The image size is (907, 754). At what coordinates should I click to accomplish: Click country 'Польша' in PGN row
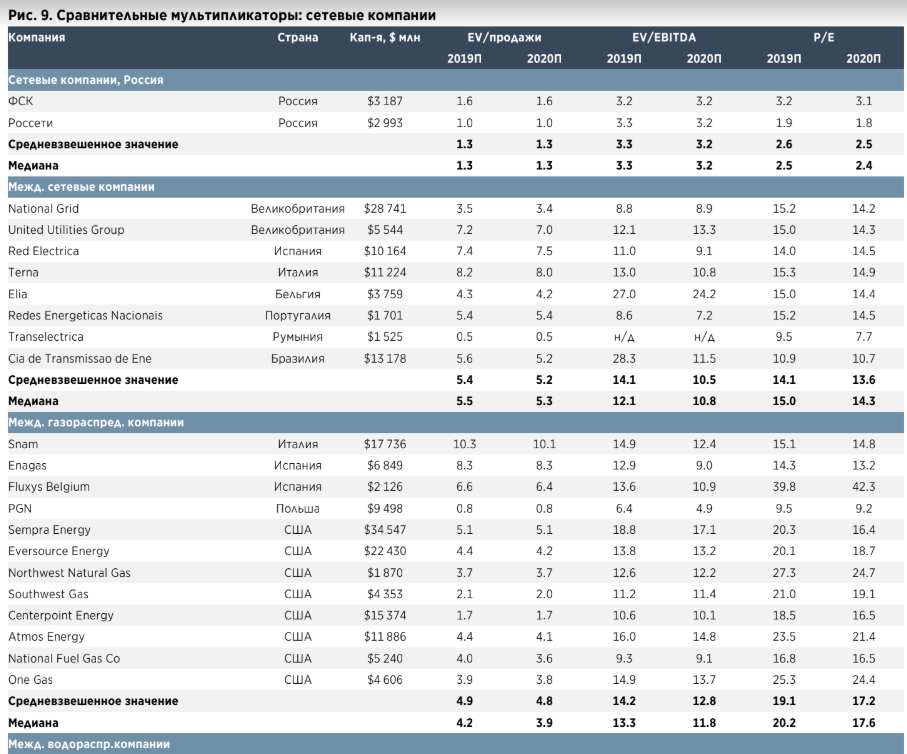[297, 508]
